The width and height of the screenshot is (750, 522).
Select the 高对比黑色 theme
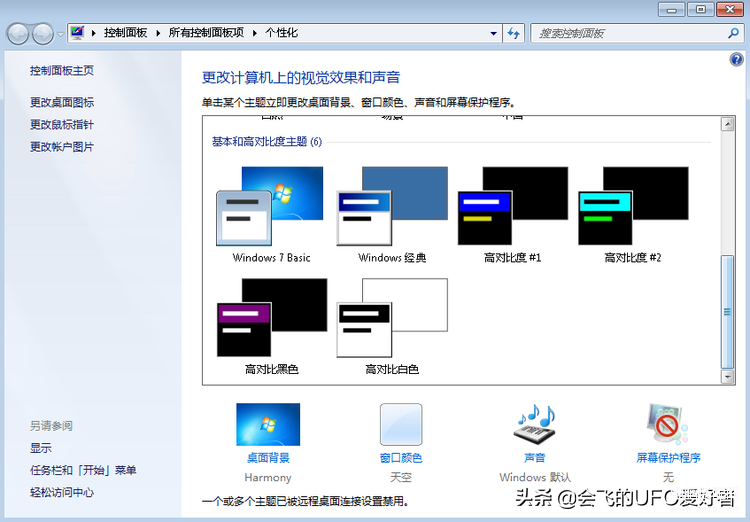pos(271,327)
